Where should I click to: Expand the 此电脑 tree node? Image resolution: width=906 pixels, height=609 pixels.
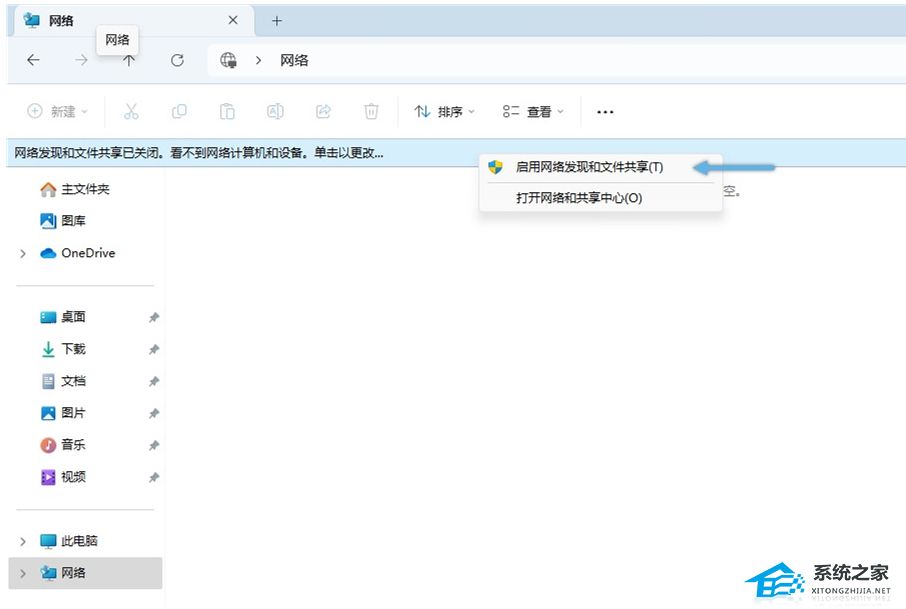point(23,541)
